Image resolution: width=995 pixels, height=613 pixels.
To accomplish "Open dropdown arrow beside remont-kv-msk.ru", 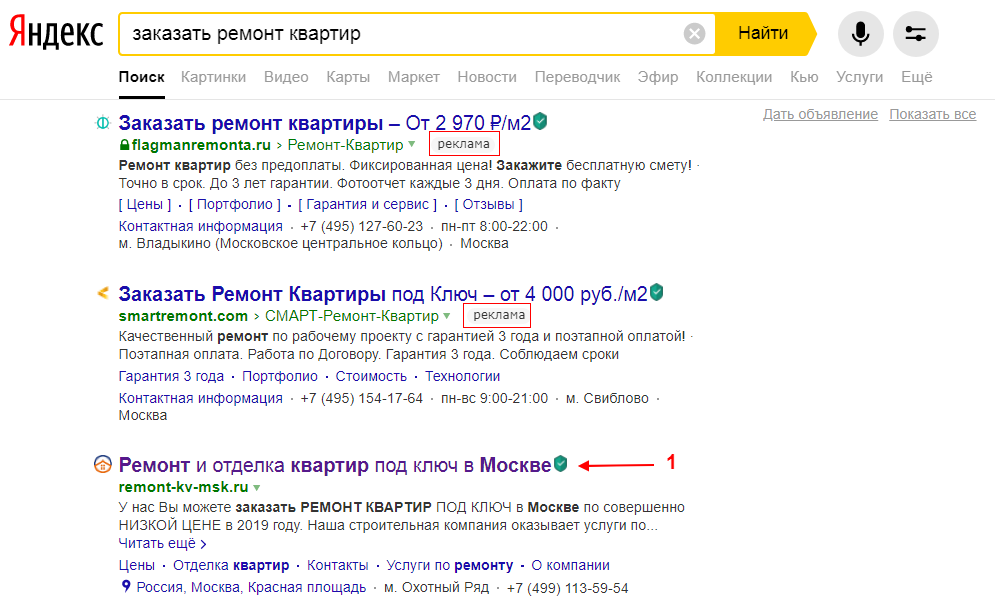I will pos(257,488).
